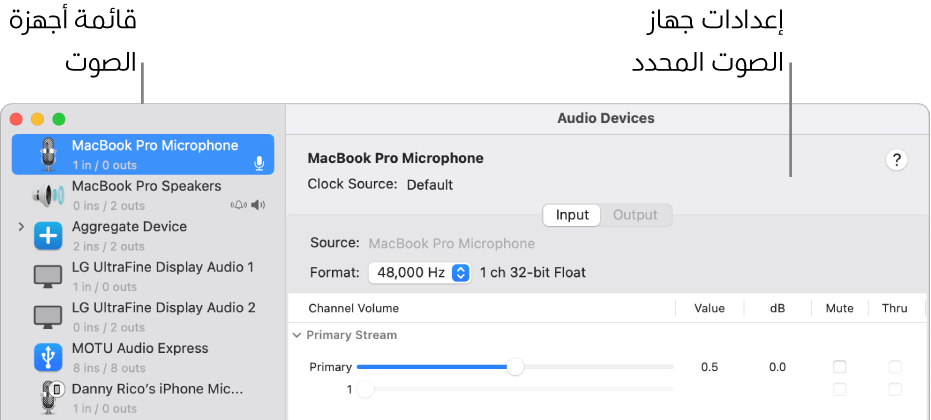
Task: Click the Aggregate Device plus icon
Action: pyautogui.click(x=48, y=236)
